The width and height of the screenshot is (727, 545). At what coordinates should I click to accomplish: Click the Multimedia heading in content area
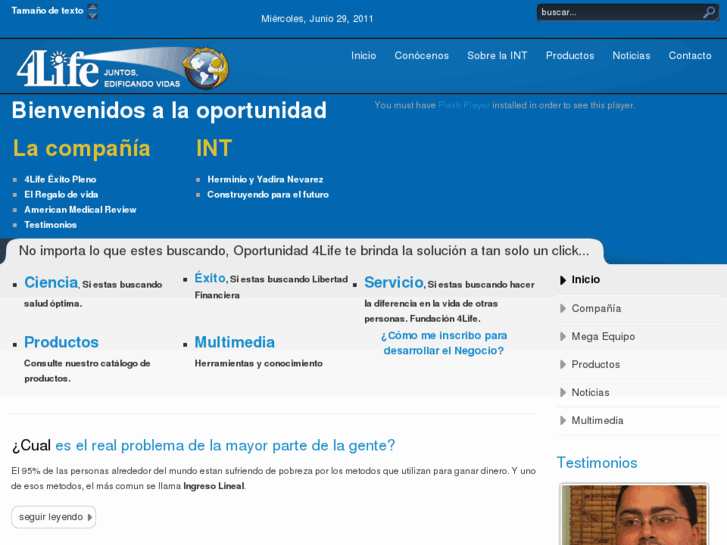[x=235, y=342]
